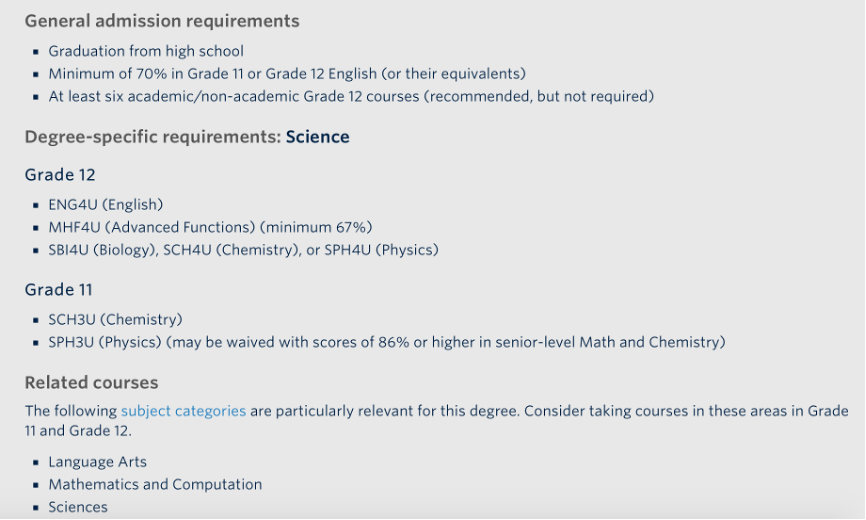Screen dimensions: 866x520
Task: Click the bullet beside ENG4U (English)
Action: pyautogui.click(x=36, y=205)
